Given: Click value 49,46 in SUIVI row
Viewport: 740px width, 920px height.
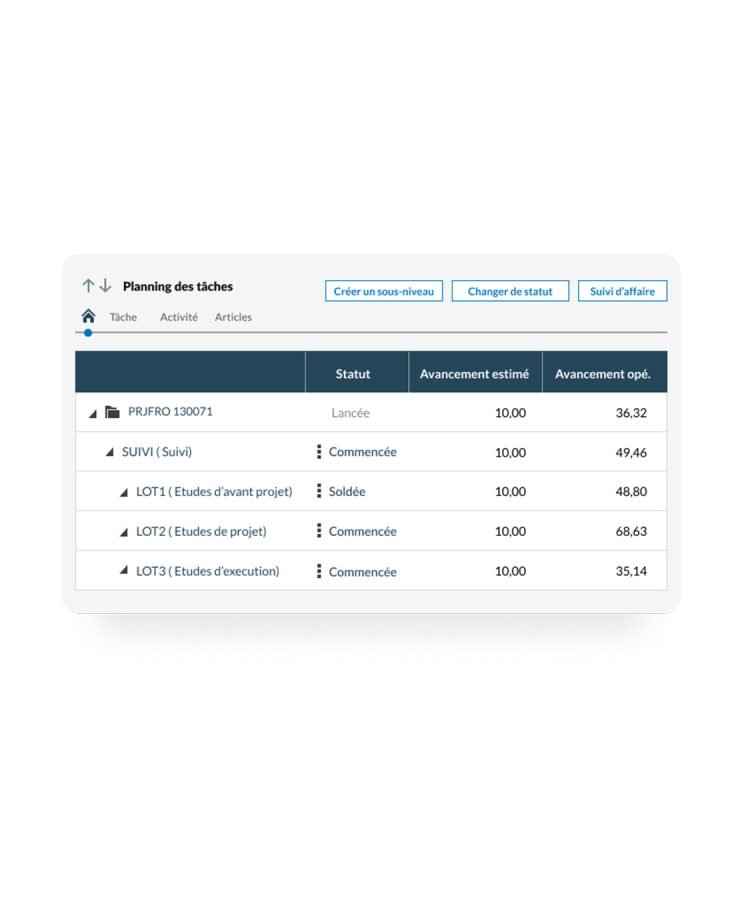Looking at the screenshot, I should pyautogui.click(x=631, y=452).
